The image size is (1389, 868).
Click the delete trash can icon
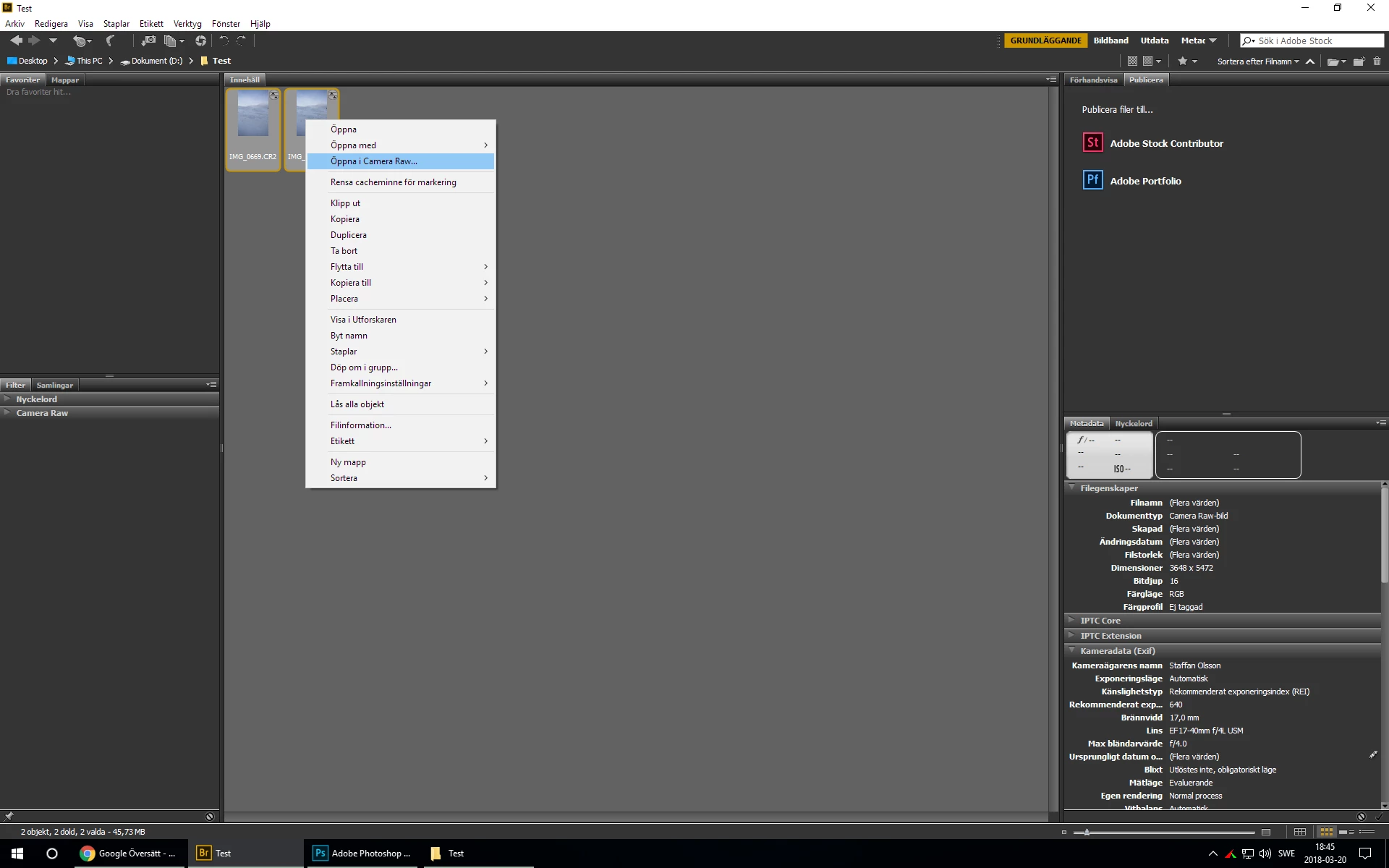(x=1377, y=61)
